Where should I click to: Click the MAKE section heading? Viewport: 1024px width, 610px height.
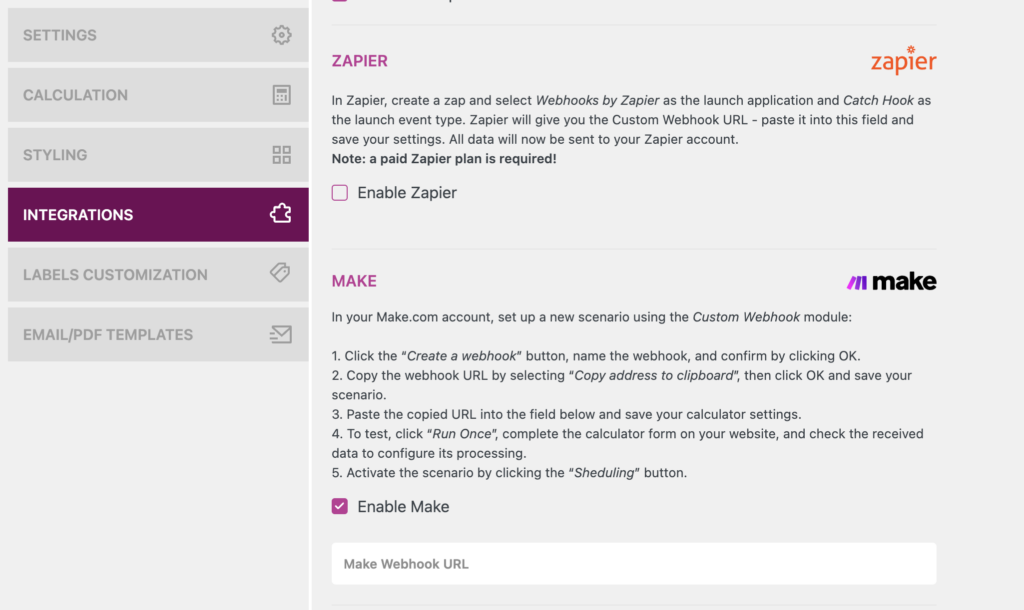click(354, 281)
